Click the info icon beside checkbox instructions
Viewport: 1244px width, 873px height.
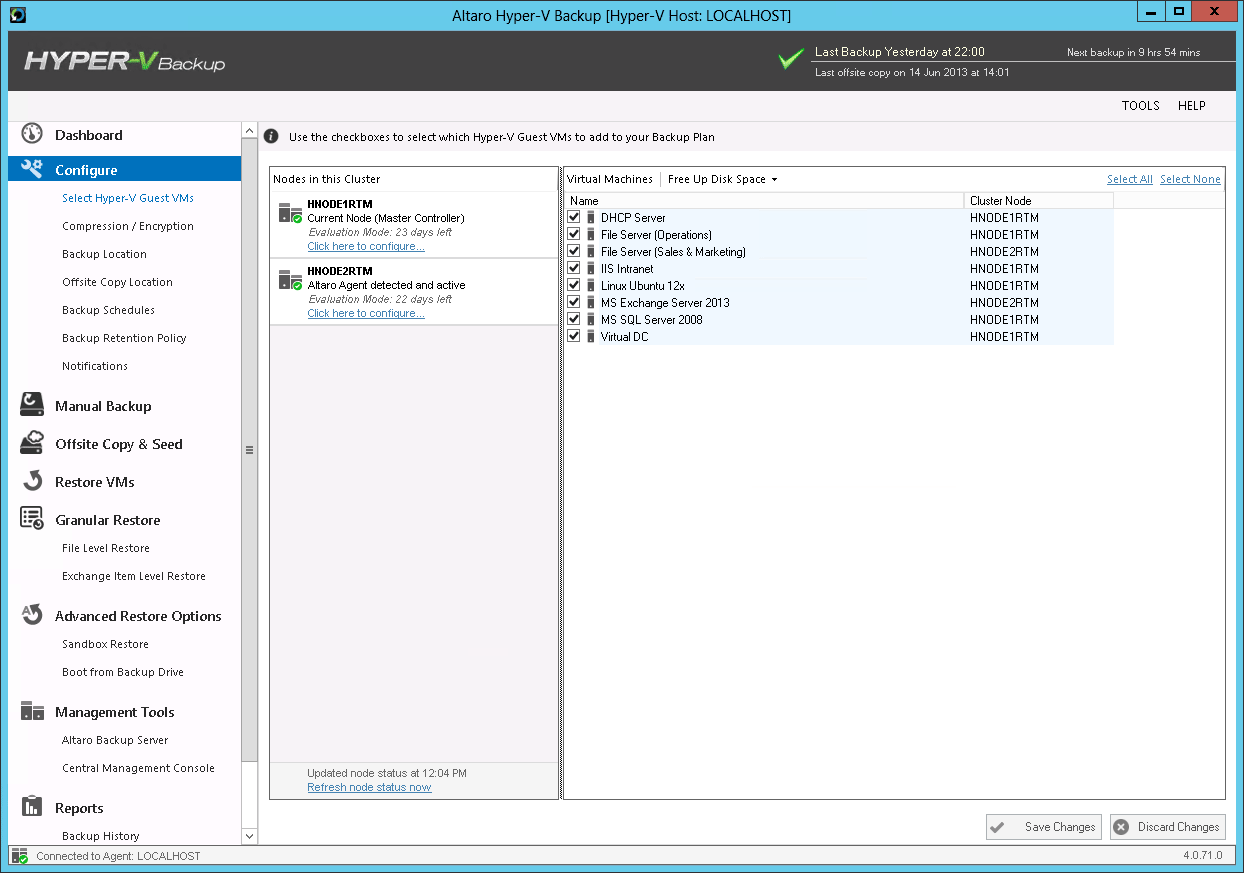pyautogui.click(x=271, y=136)
